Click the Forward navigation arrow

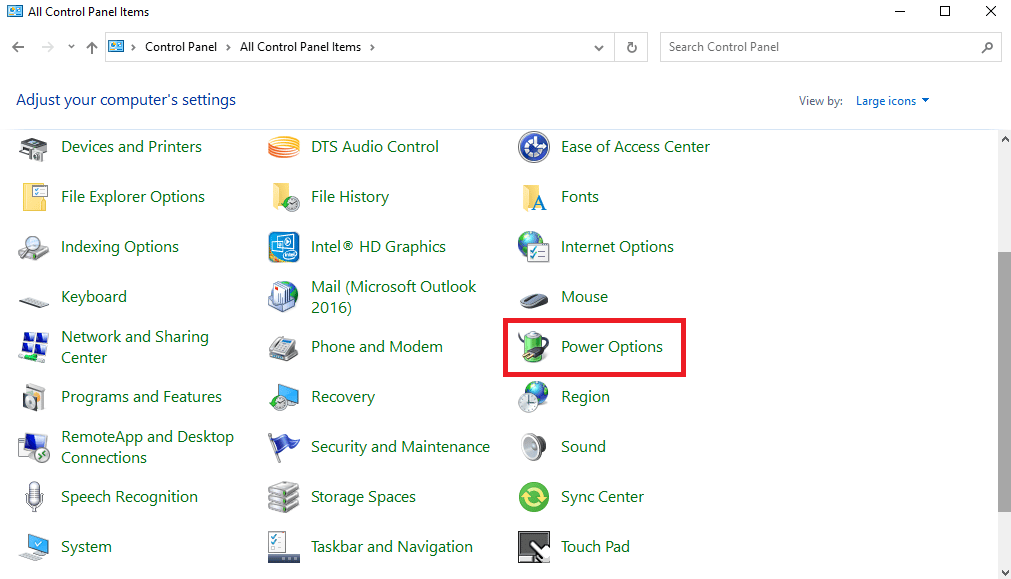tap(48, 47)
